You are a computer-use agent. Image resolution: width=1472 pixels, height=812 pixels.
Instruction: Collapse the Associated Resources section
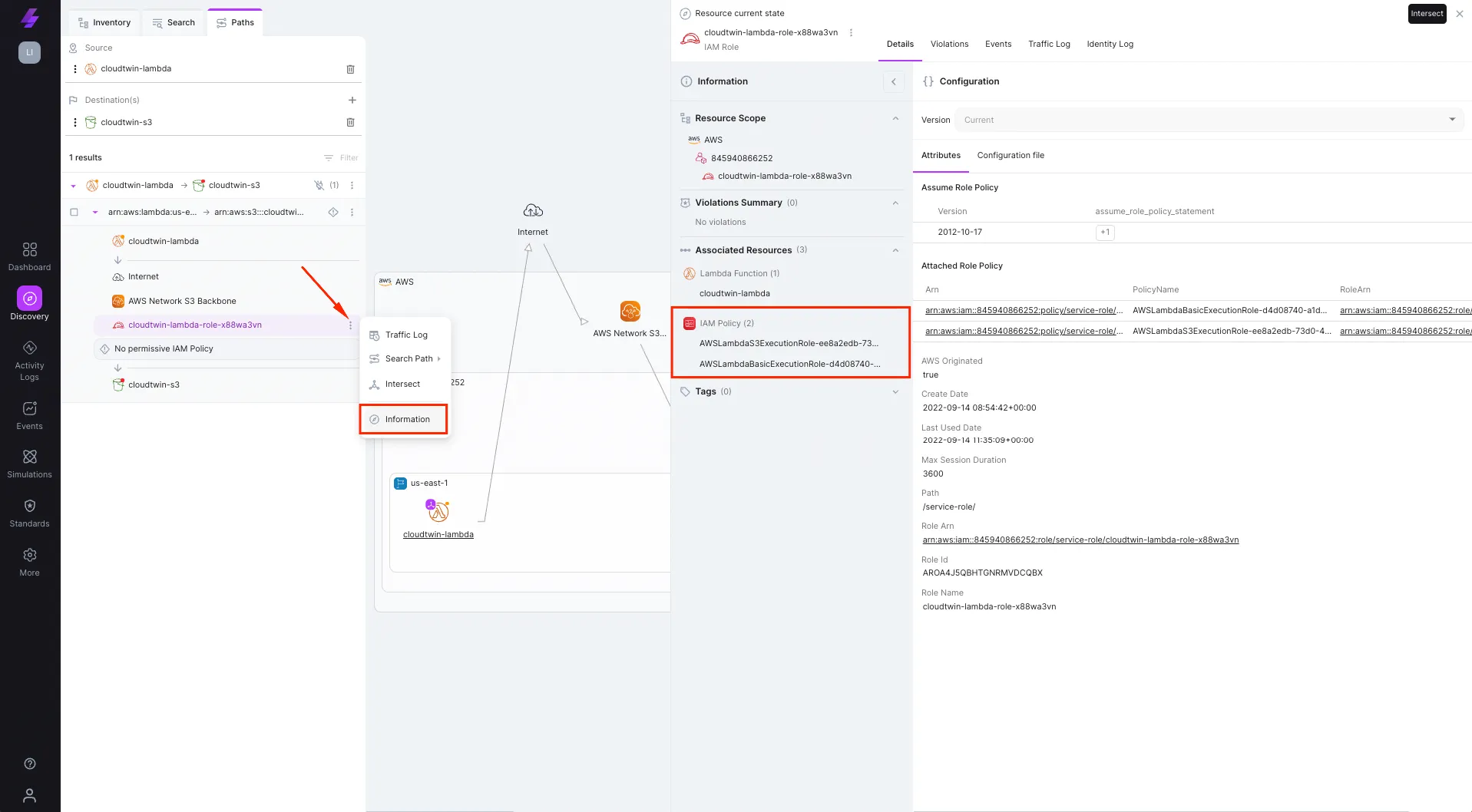[895, 250]
